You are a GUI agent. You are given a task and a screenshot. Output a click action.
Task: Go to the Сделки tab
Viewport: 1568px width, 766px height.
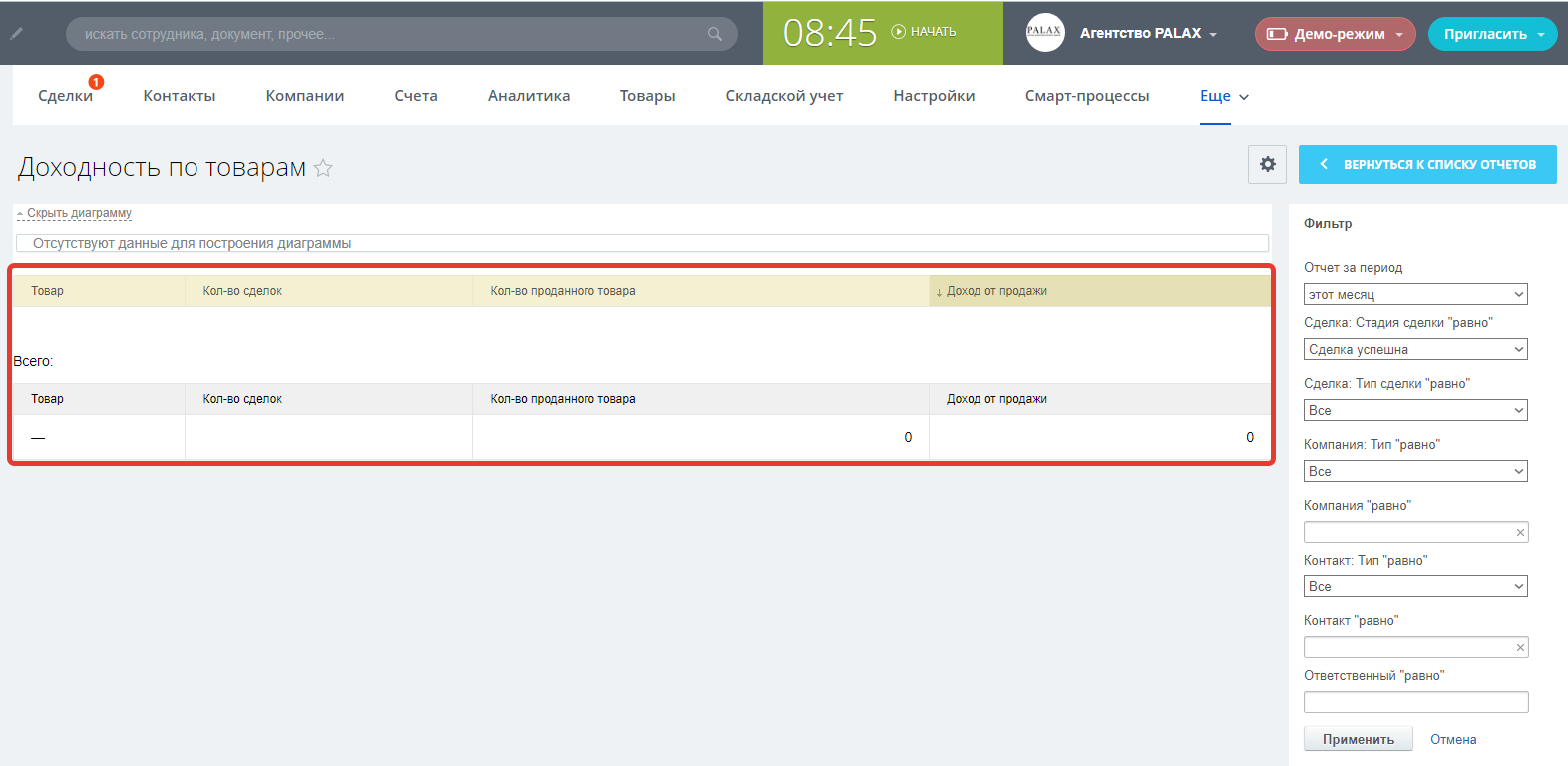coord(65,96)
